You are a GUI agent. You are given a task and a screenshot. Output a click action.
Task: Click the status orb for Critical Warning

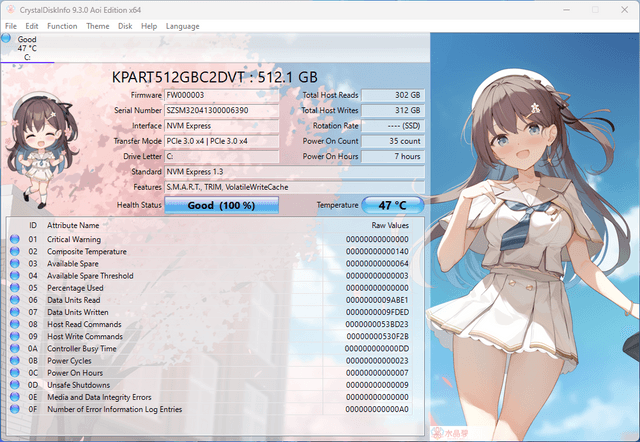point(15,239)
